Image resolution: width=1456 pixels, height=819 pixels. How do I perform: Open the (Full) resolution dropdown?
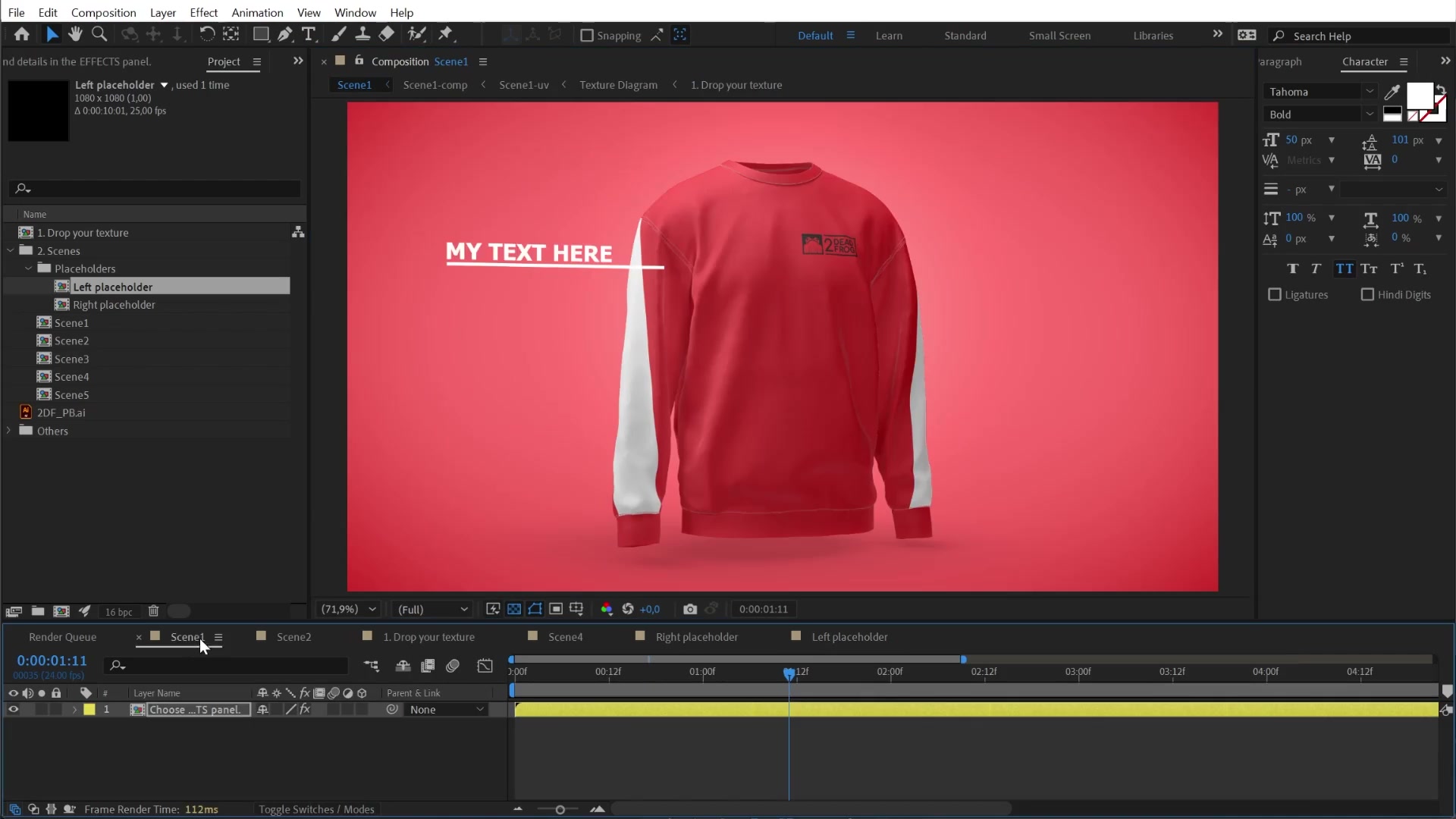(433, 609)
